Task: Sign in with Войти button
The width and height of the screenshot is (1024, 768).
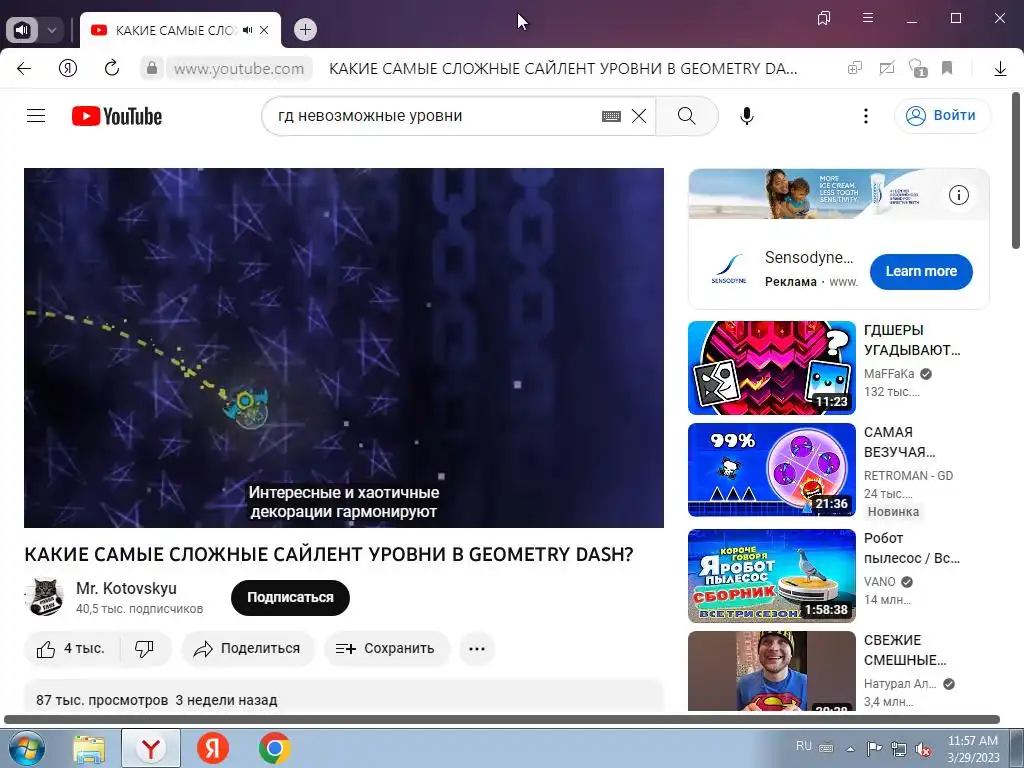Action: pyautogui.click(x=942, y=116)
